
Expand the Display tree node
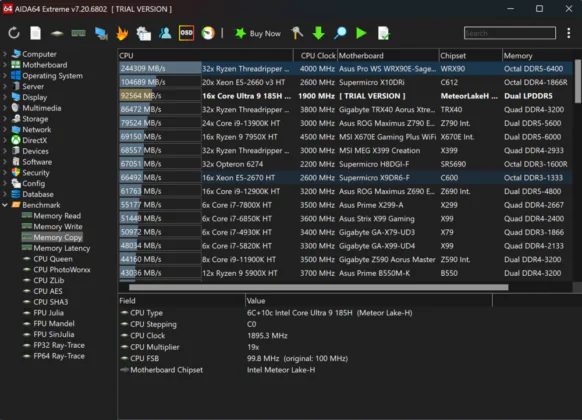5,97
